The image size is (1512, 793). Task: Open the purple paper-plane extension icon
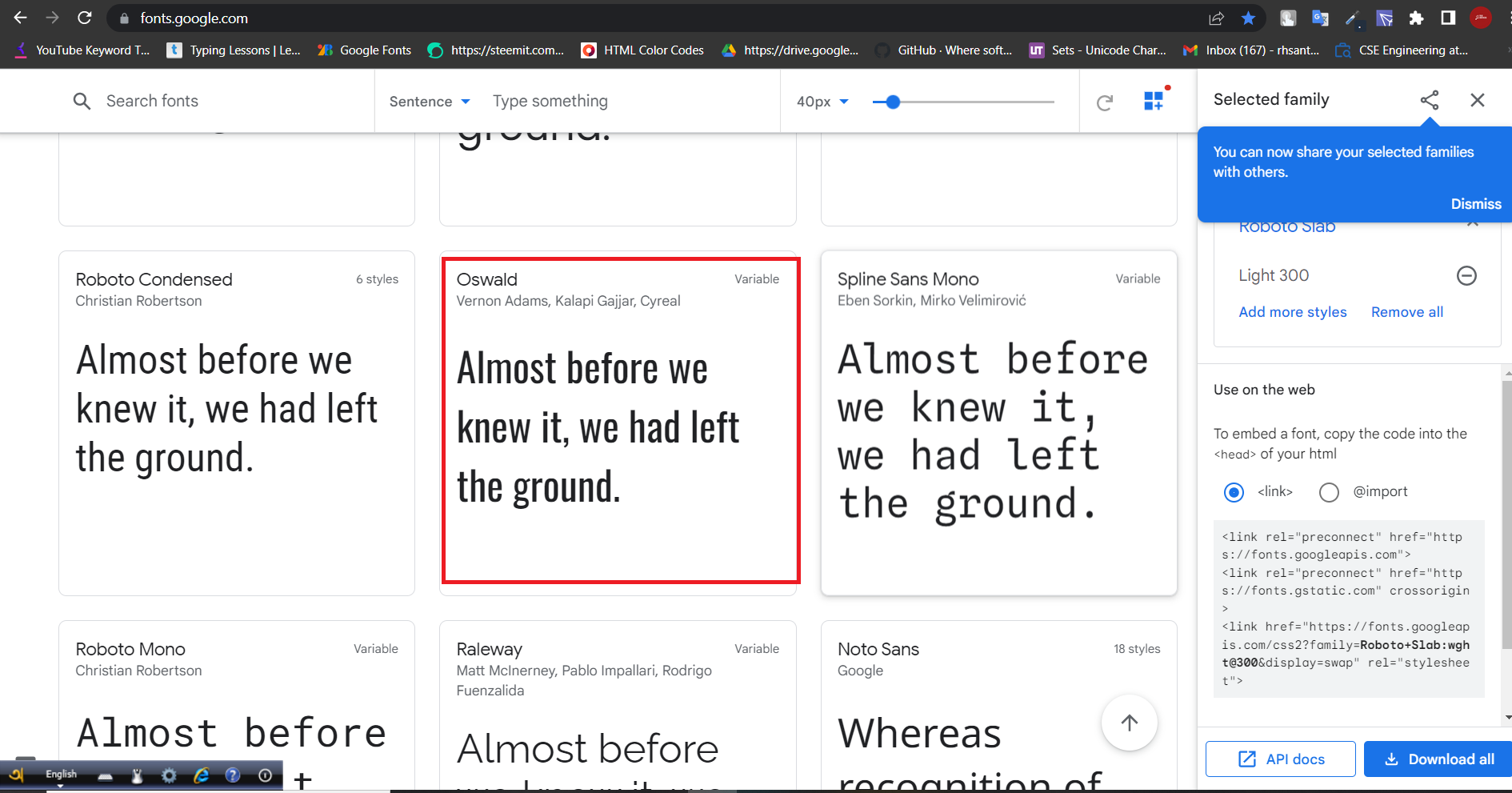pyautogui.click(x=1384, y=18)
